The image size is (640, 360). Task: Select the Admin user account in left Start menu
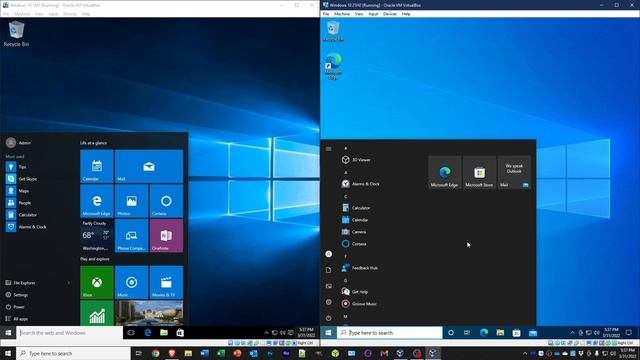[x=18, y=143]
